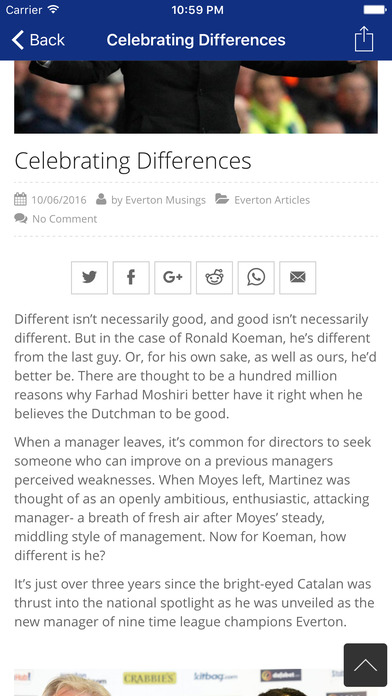Share the post via Reddit icon
The image size is (392, 696).
click(x=214, y=278)
